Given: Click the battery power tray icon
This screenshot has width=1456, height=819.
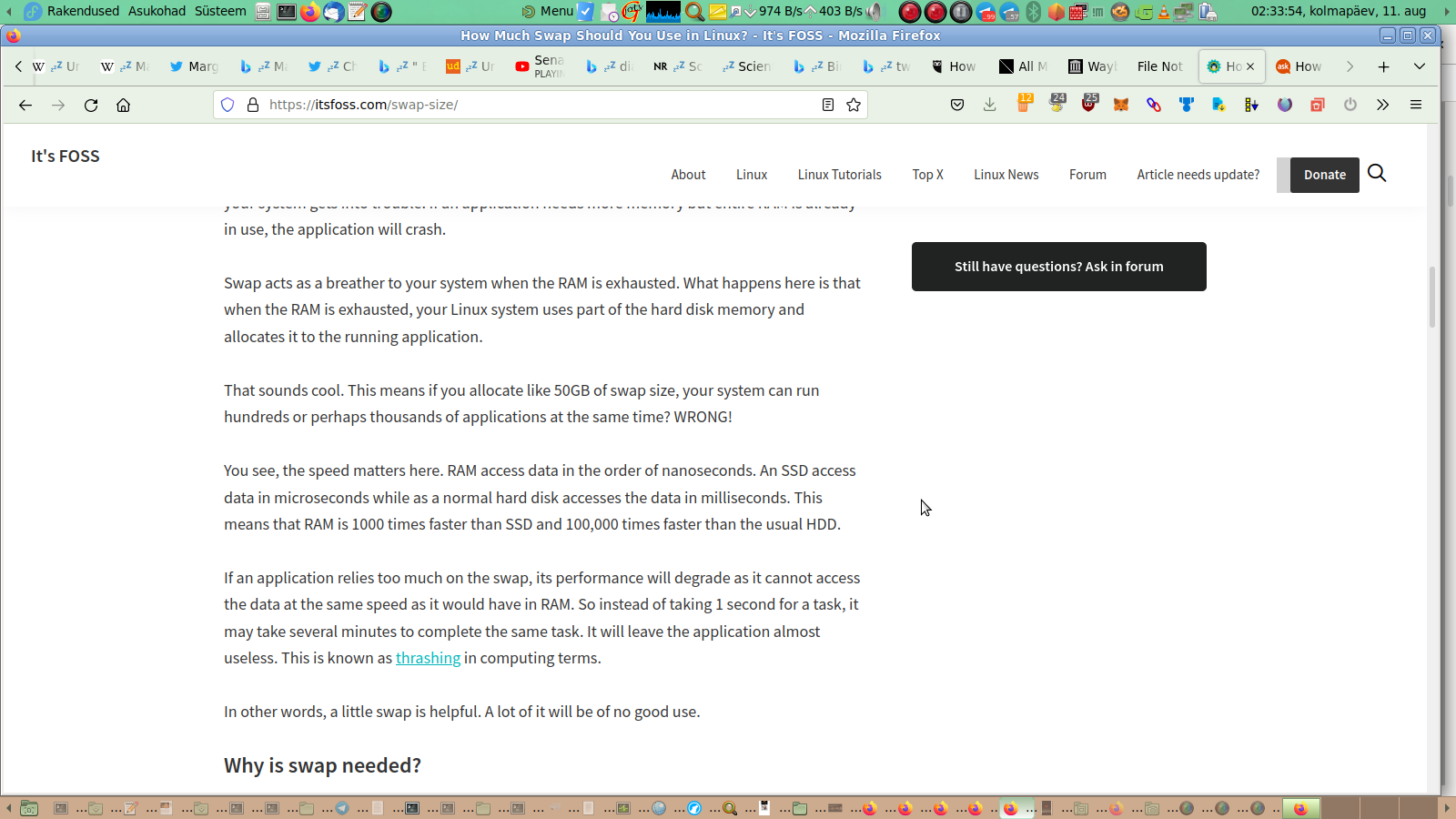Looking at the screenshot, I should pyautogui.click(x=1208, y=12).
